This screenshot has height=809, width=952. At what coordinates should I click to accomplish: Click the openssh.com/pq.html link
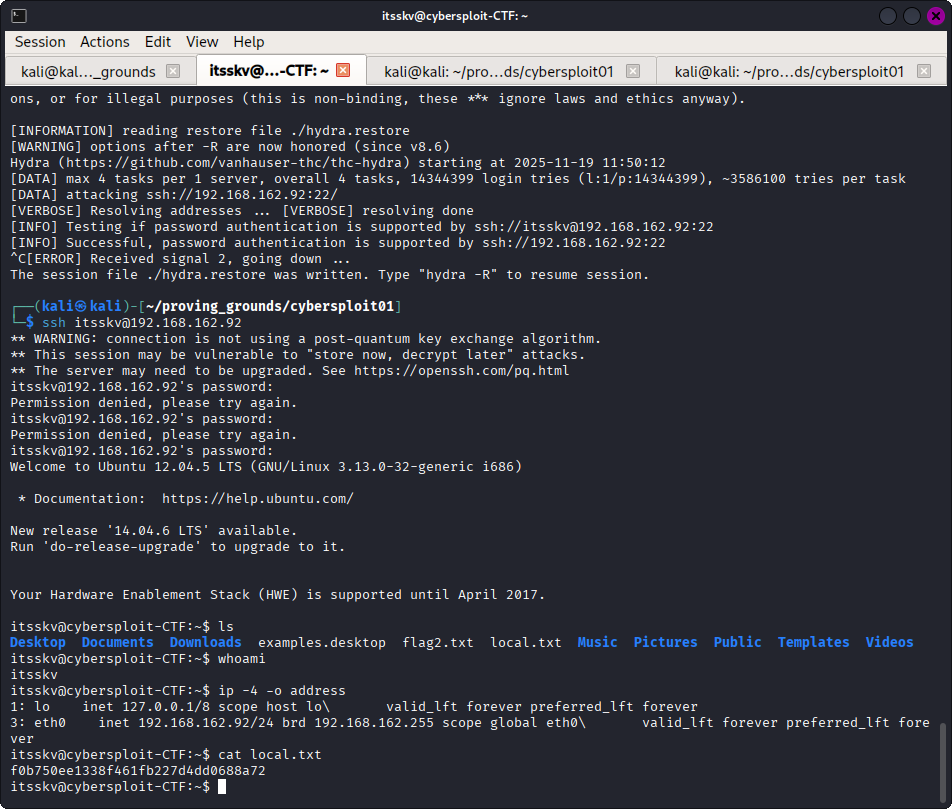[461, 370]
